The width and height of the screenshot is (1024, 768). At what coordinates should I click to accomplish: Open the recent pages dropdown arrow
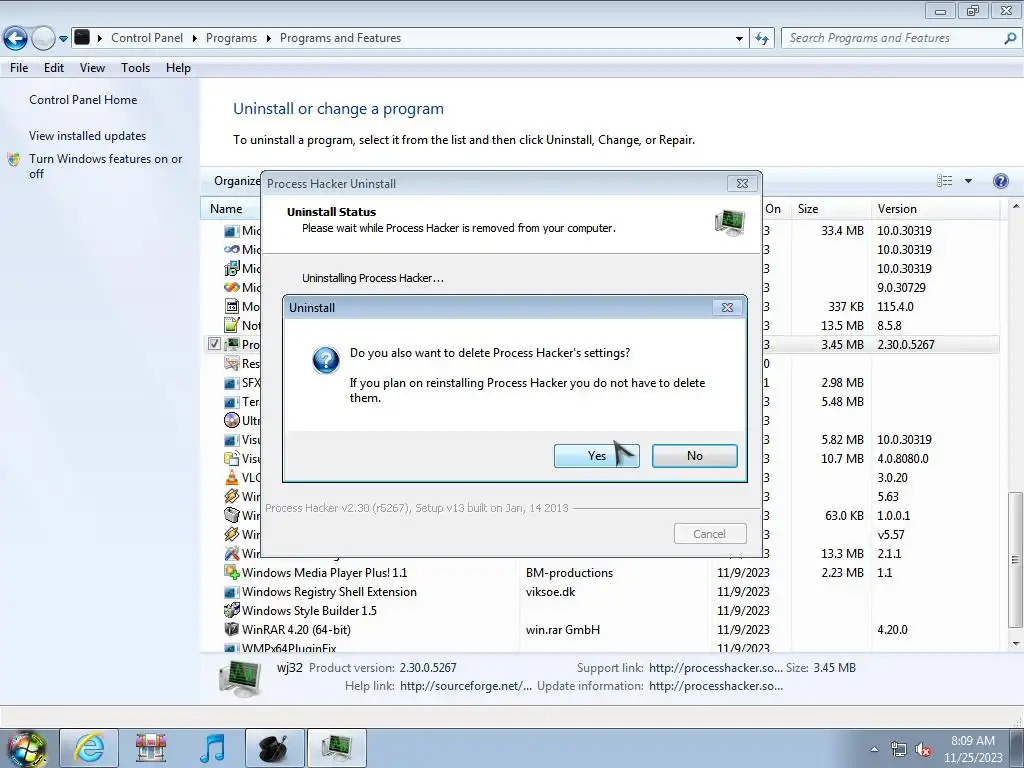pyautogui.click(x=63, y=39)
